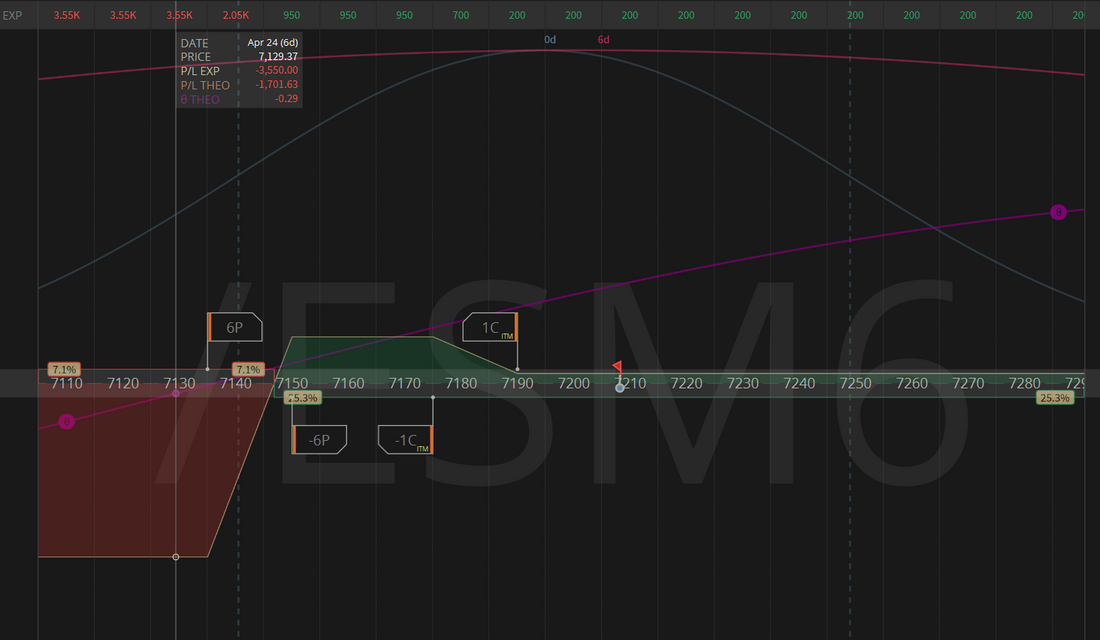Click the Apr 24 (6d) date in tooltip
Screen dimensions: 1100x640
click(273, 43)
